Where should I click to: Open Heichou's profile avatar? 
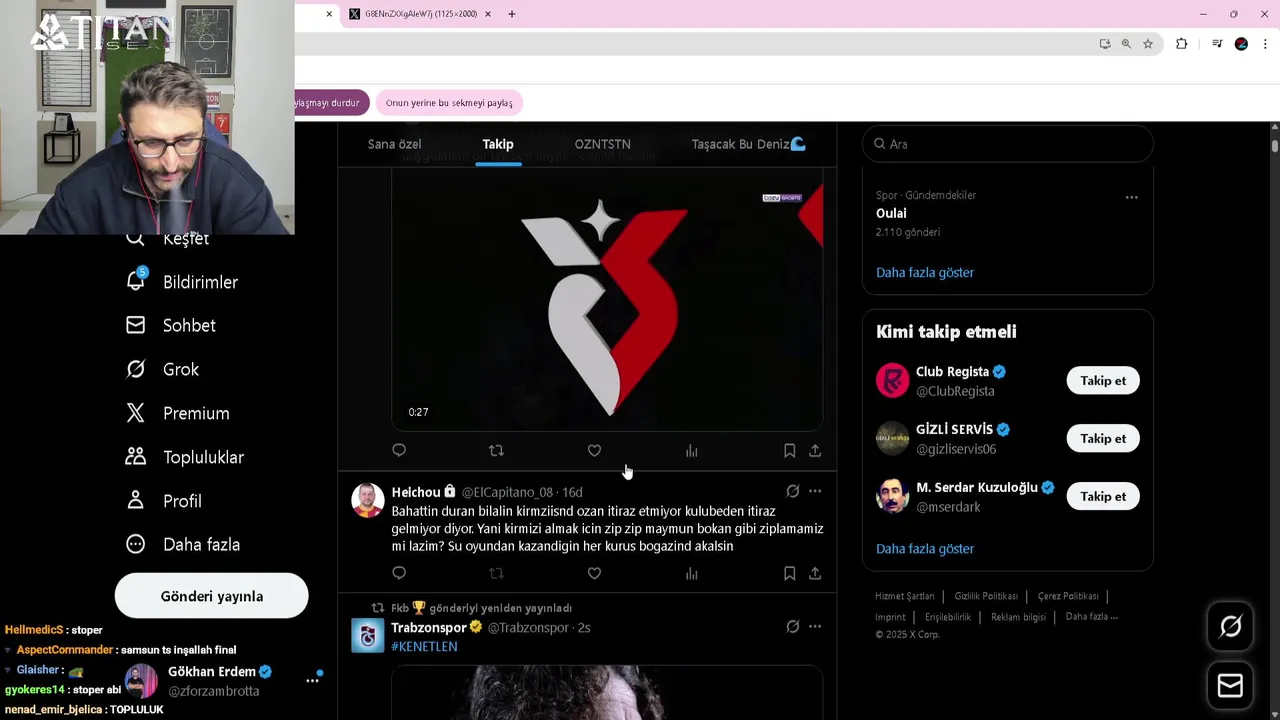tap(368, 500)
